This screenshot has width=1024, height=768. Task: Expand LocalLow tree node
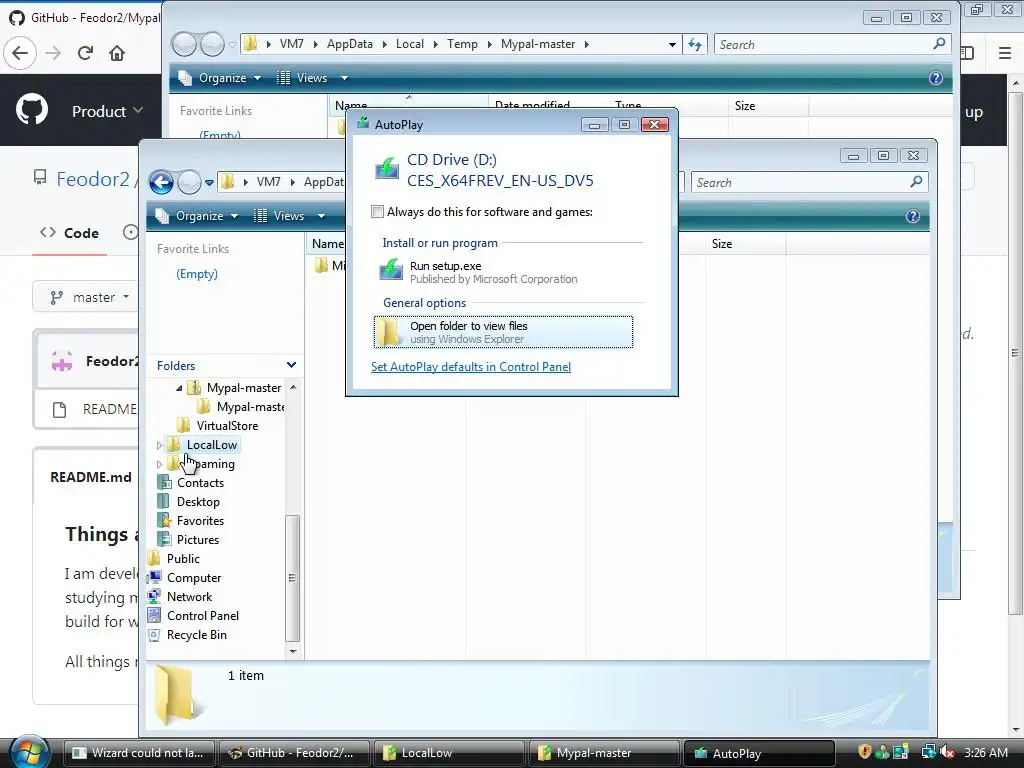(x=159, y=445)
